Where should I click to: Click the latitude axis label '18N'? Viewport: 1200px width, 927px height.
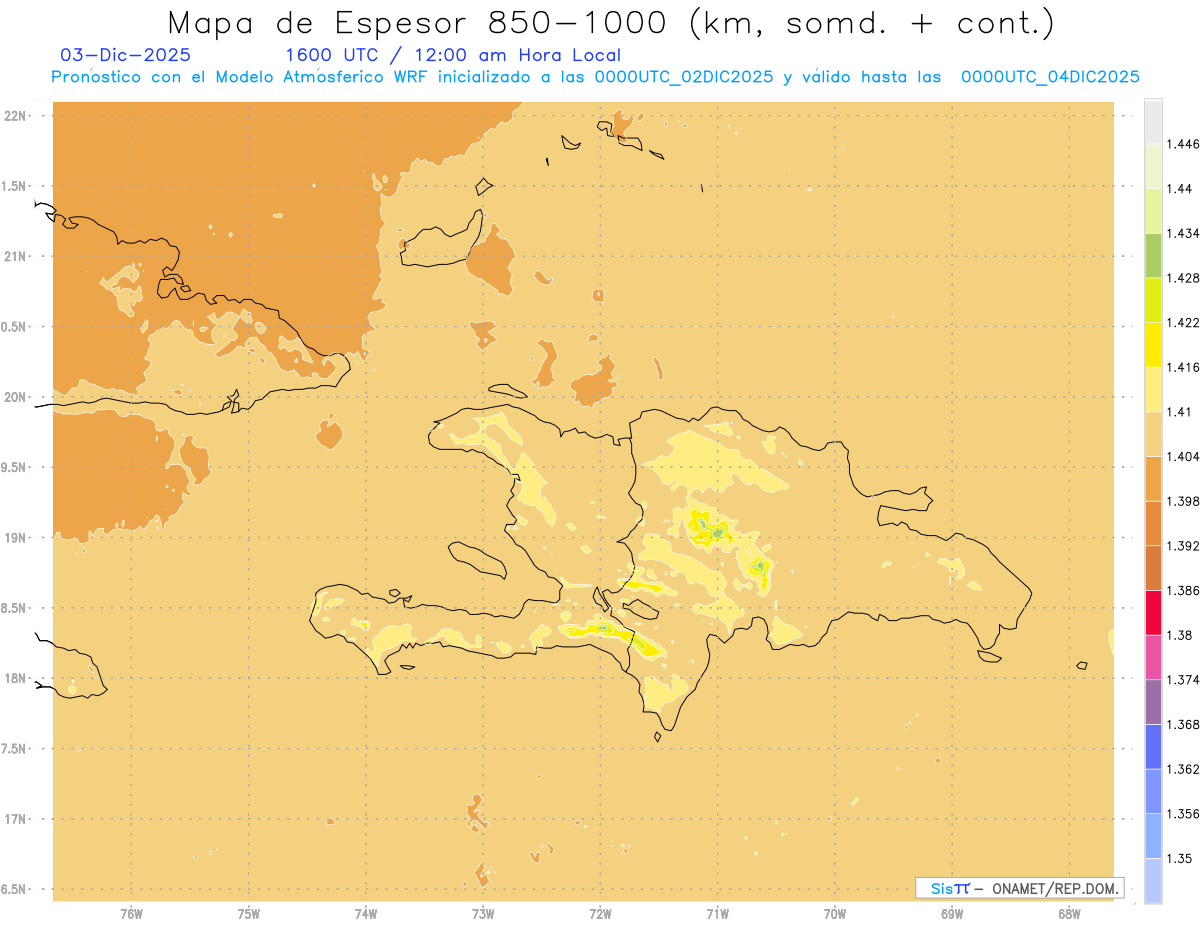pyautogui.click(x=16, y=678)
